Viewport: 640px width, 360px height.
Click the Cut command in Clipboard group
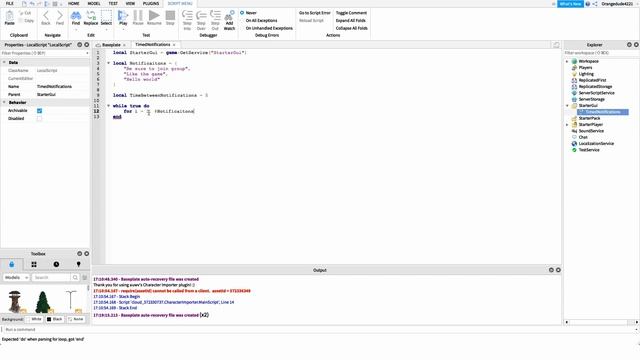26,13
